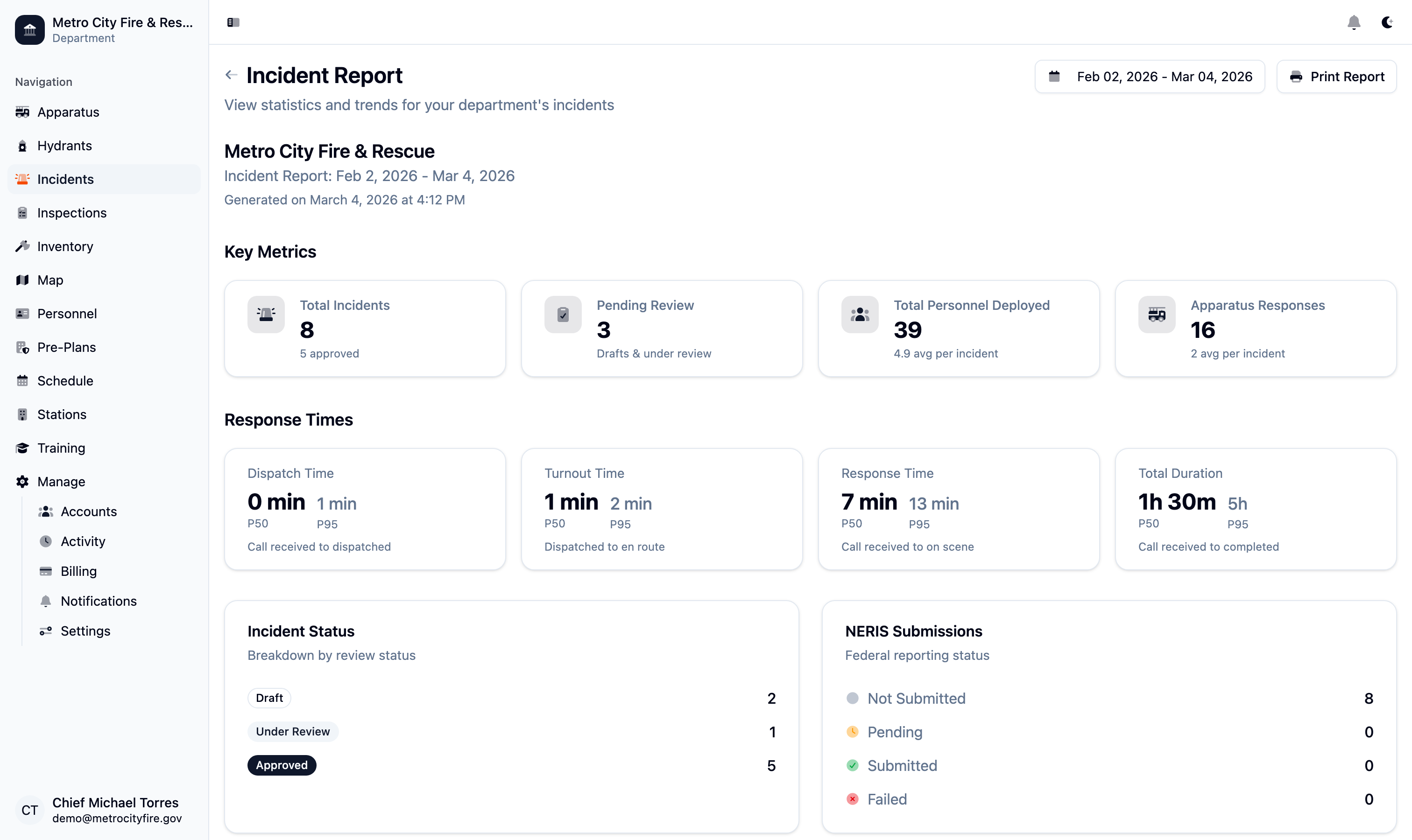Open the Billing menu entry
The width and height of the screenshot is (1412, 840).
79,571
